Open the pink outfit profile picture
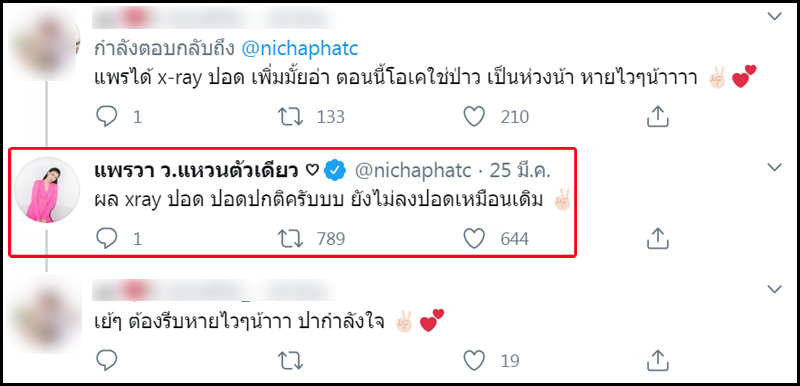 click(x=46, y=190)
